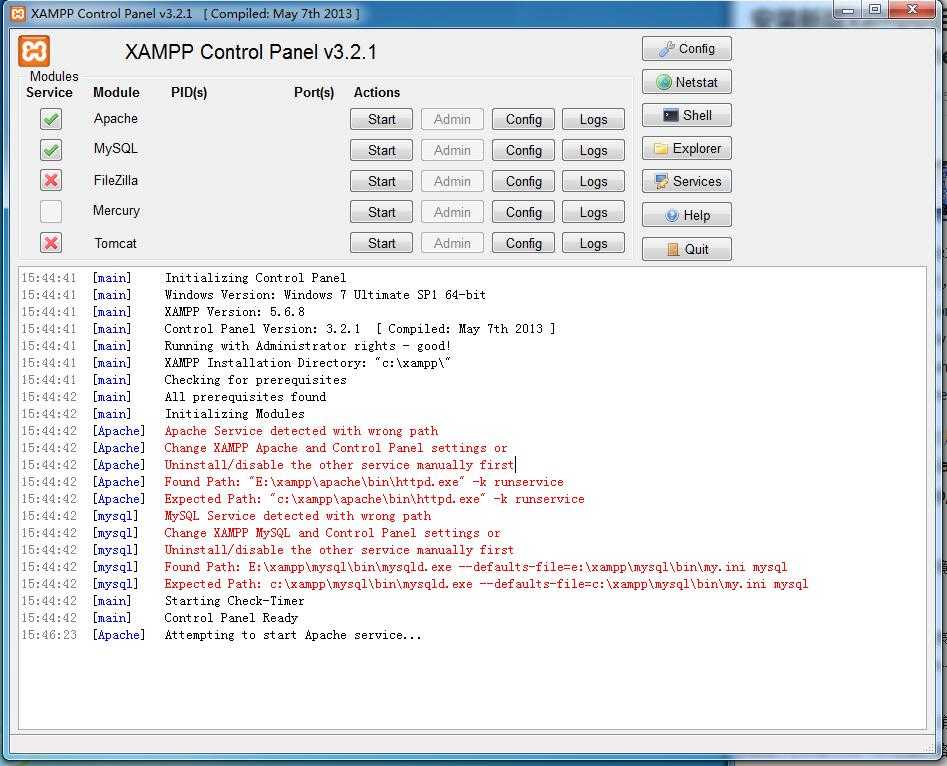Open the Tomcat Logs menu
The height and width of the screenshot is (766, 947).
click(x=593, y=243)
